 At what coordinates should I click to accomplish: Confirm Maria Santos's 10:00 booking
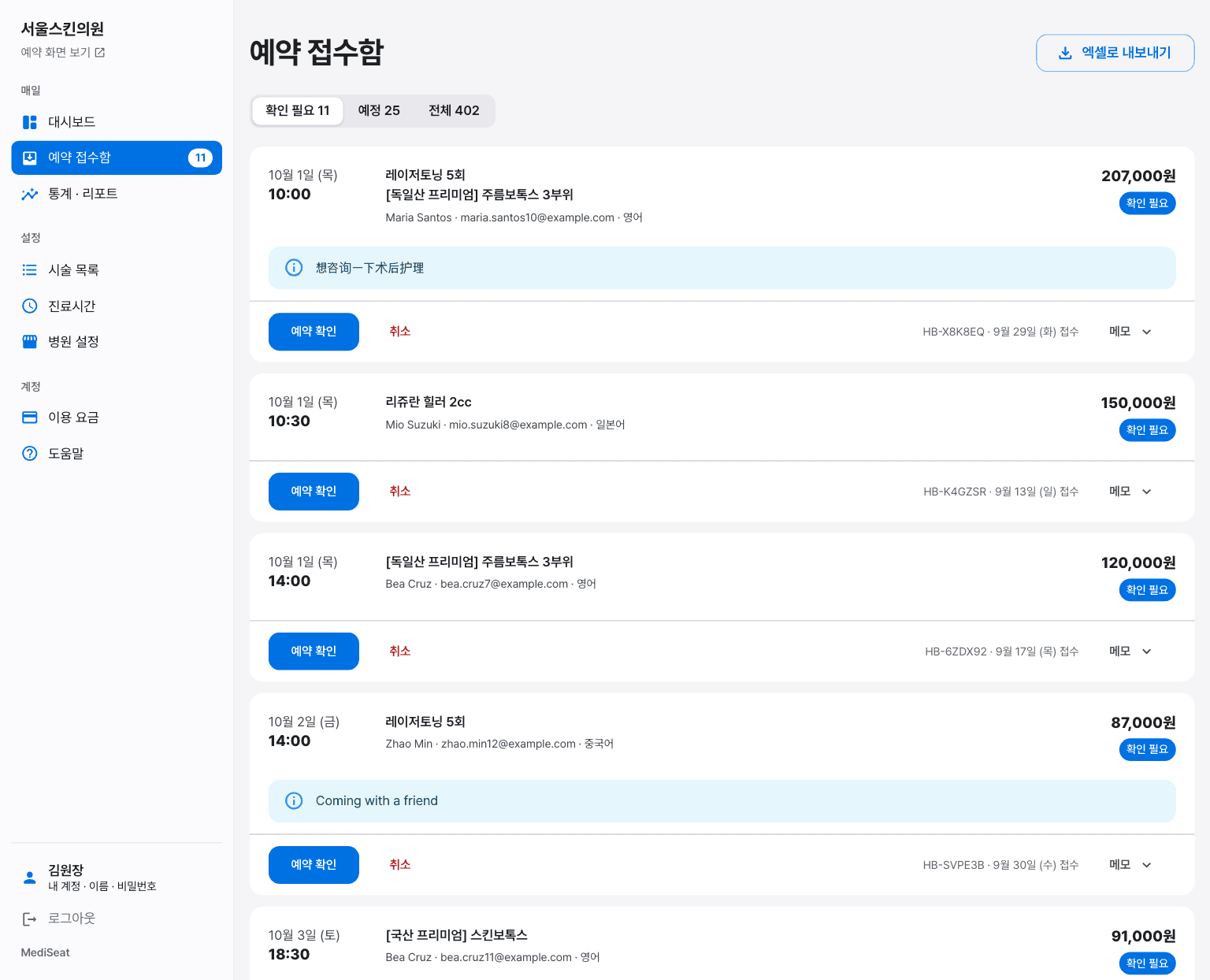point(314,332)
